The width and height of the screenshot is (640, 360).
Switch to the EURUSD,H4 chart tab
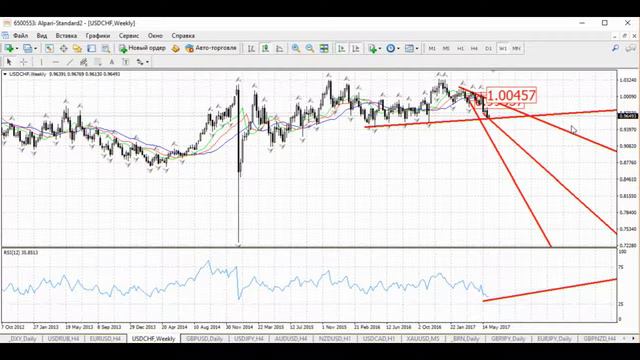tap(105, 339)
